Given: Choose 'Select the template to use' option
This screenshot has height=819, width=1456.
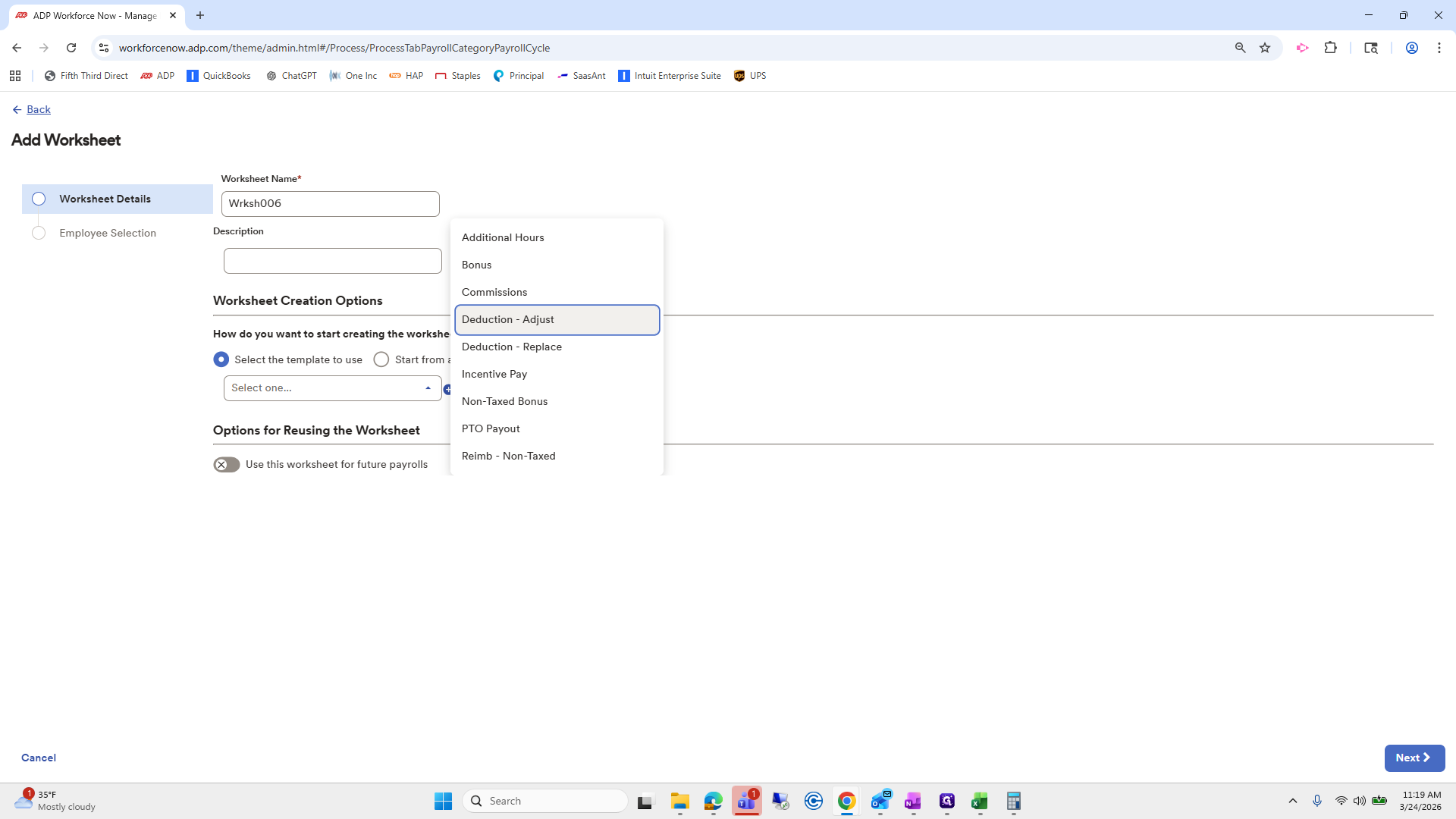Looking at the screenshot, I should pyautogui.click(x=221, y=359).
